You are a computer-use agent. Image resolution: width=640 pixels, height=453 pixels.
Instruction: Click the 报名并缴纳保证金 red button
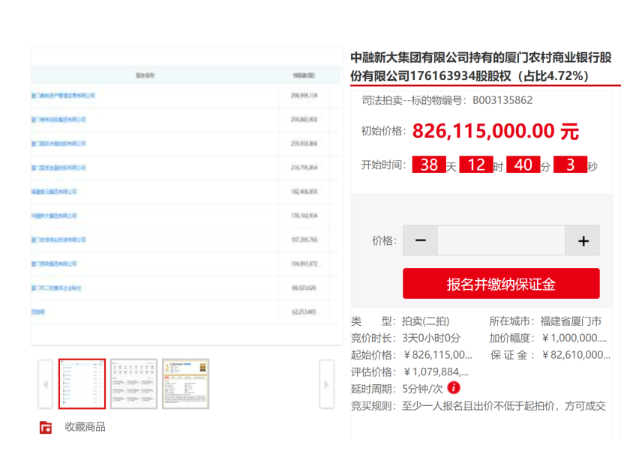501,284
